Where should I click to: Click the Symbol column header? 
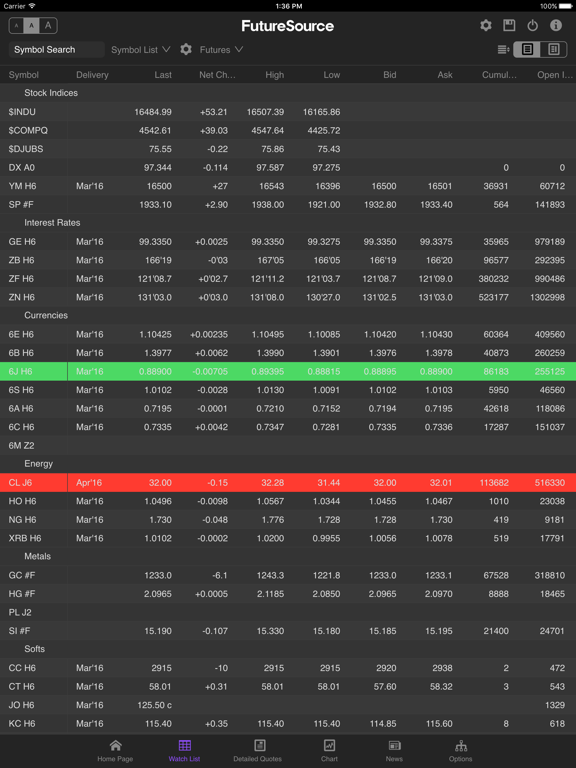tap(24, 75)
